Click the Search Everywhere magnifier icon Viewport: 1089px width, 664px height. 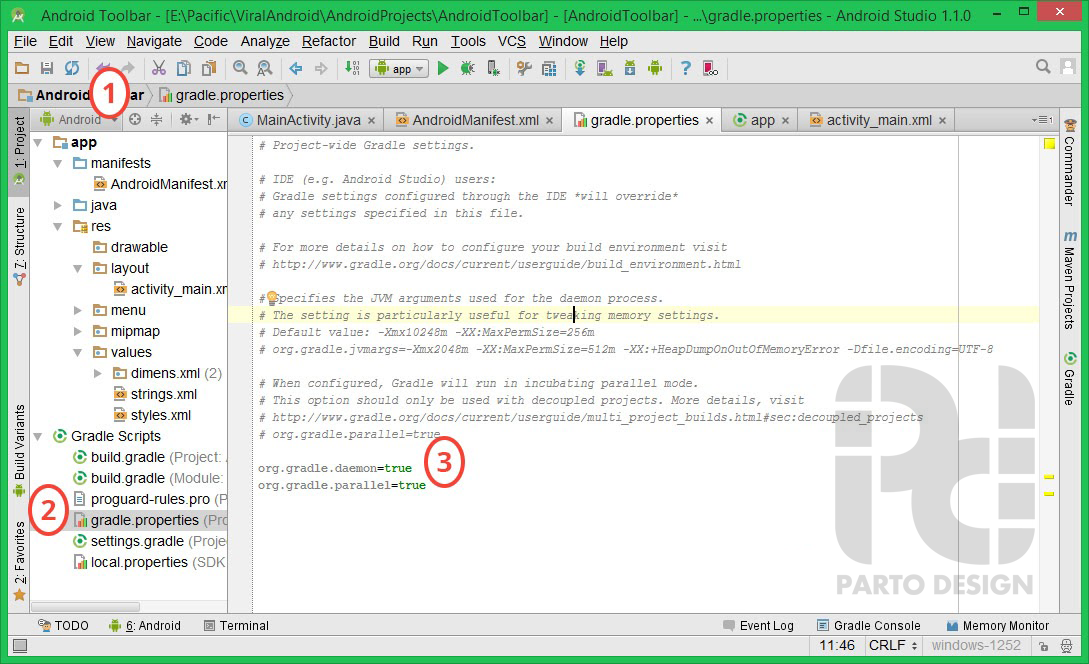[1043, 67]
